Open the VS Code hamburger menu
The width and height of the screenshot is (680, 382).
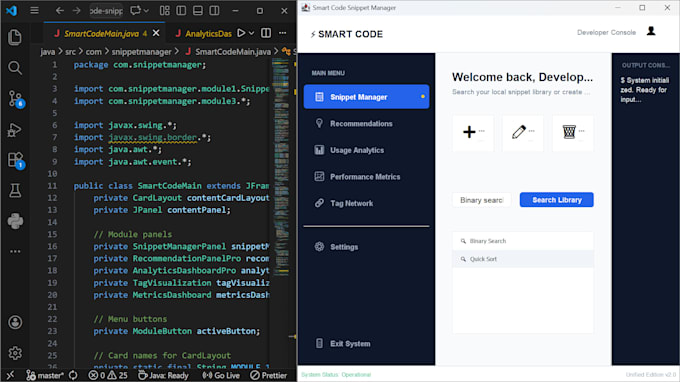[x=34, y=10]
